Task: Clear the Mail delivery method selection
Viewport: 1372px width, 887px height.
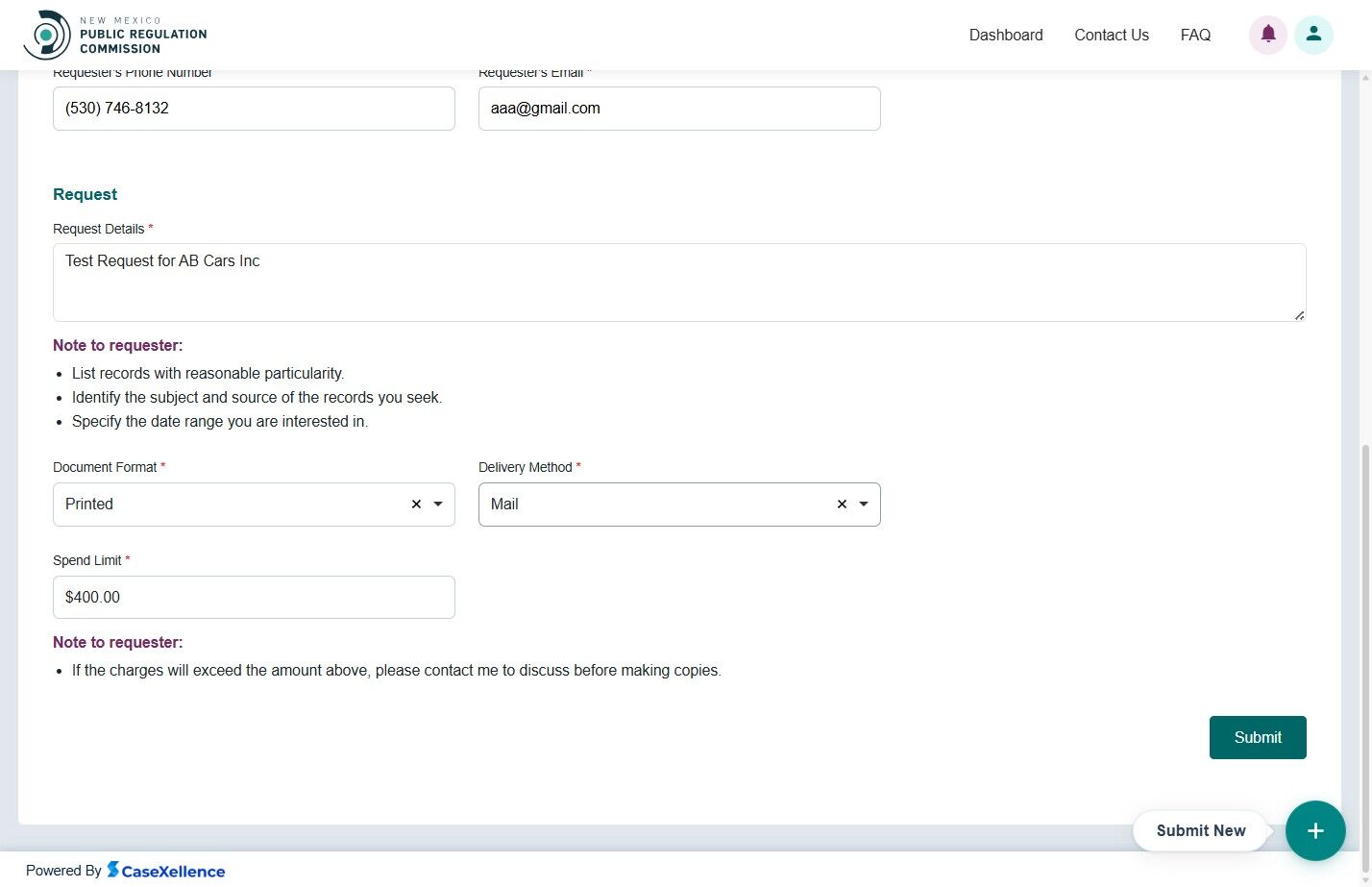Action: click(841, 504)
